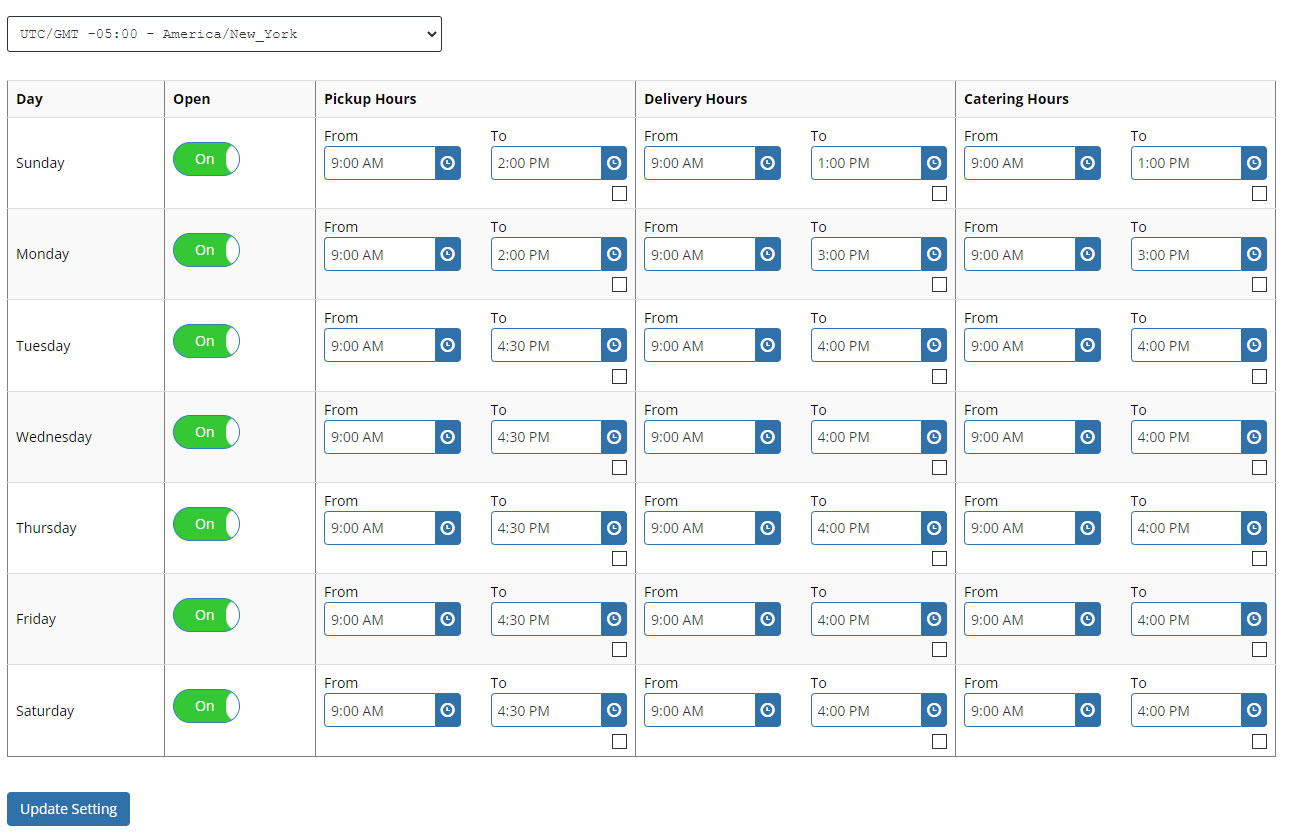Open clock picker for Thursday Delivery From
Screen dimensions: 1292x833
768,528
